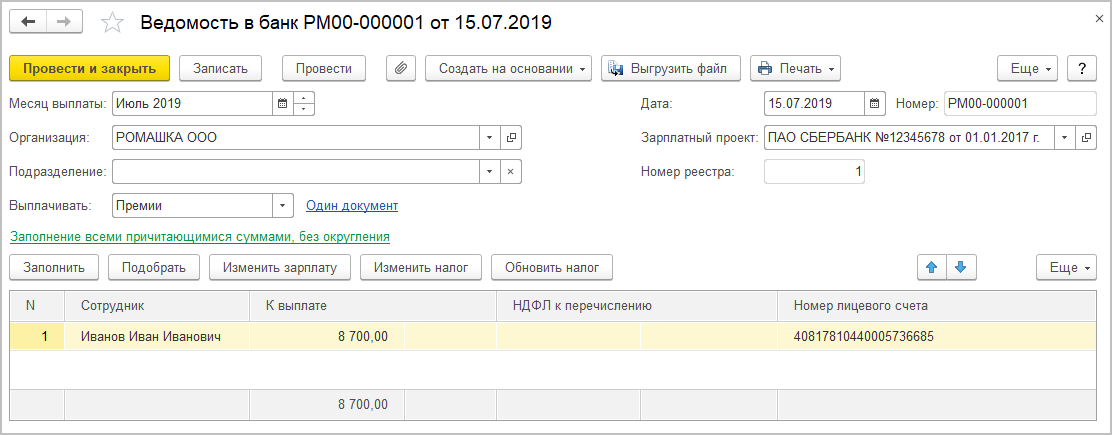Open calendar for Месяц выплаты field
Image resolution: width=1112 pixels, height=435 pixels.
point(282,103)
